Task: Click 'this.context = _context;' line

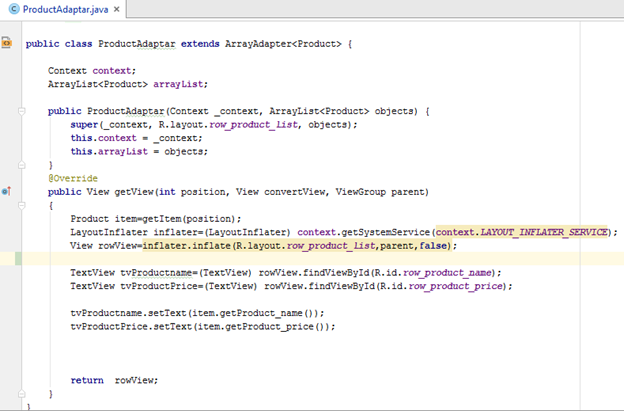Action: click(136, 138)
